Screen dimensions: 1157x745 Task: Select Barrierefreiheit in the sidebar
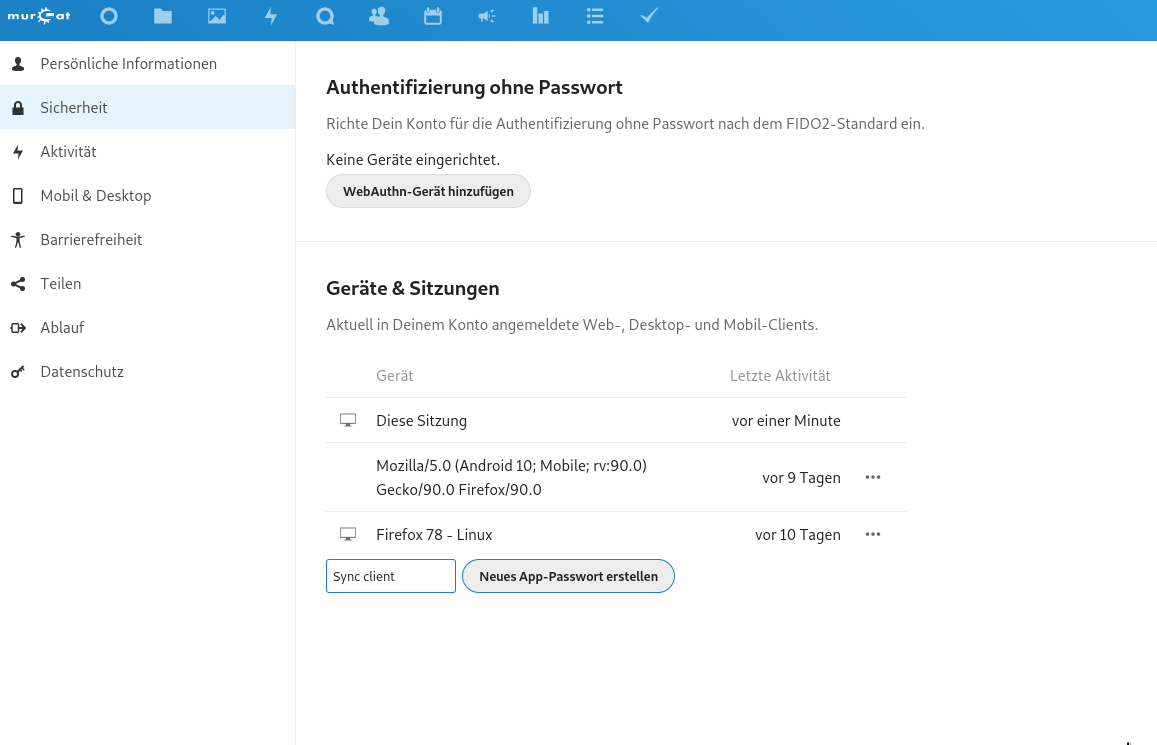[x=91, y=240]
